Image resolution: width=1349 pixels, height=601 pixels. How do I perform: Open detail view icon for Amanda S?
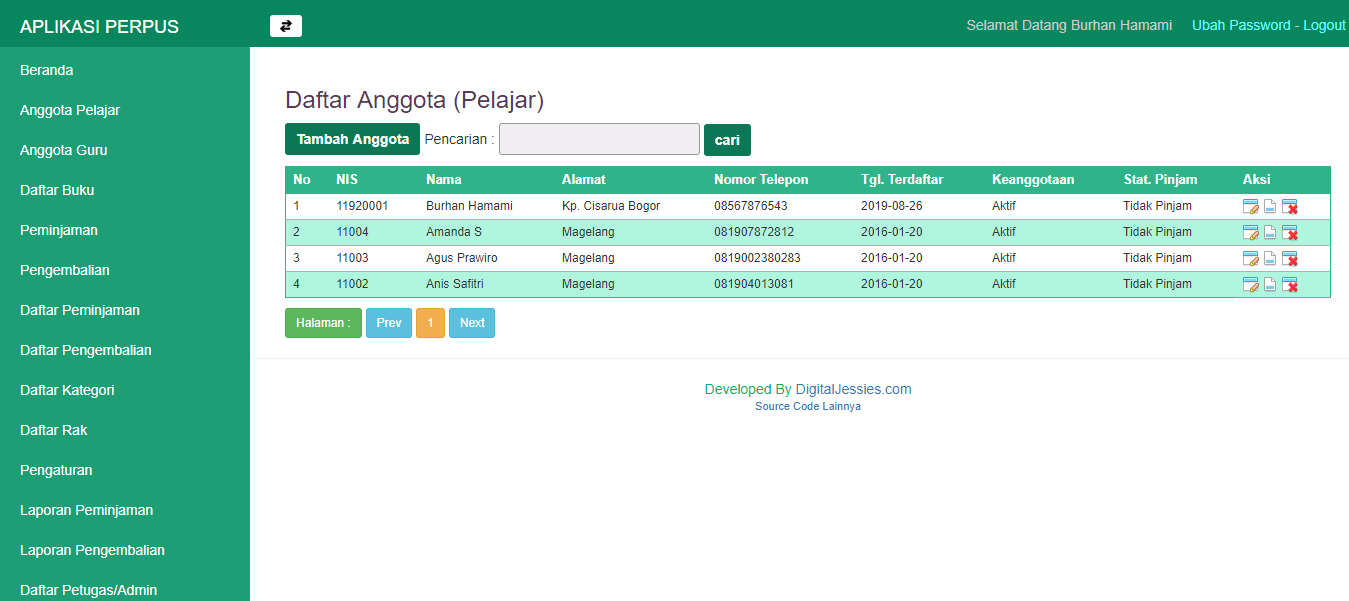(x=1270, y=232)
